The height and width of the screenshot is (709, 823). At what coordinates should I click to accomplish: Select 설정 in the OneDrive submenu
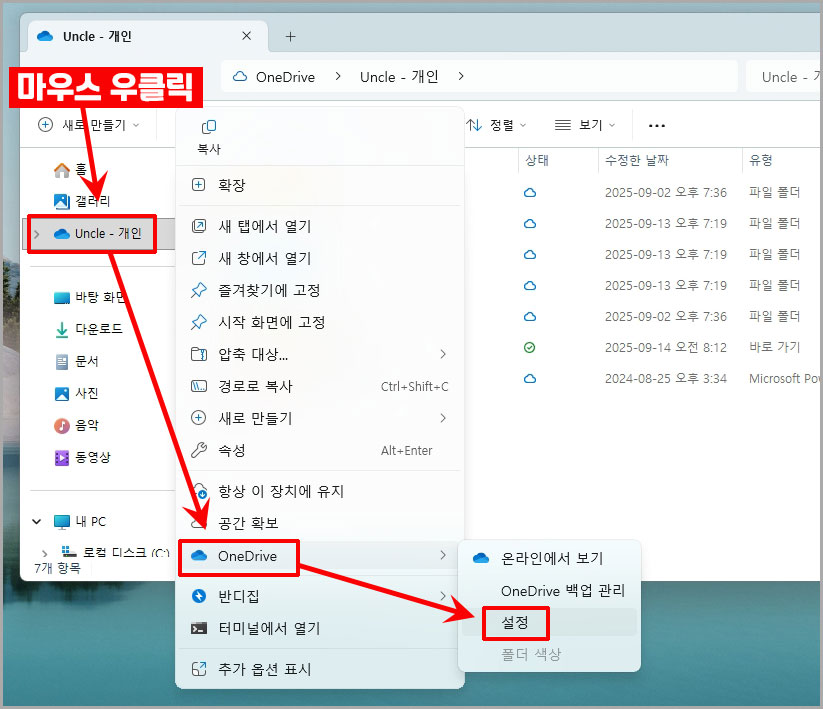pos(515,622)
